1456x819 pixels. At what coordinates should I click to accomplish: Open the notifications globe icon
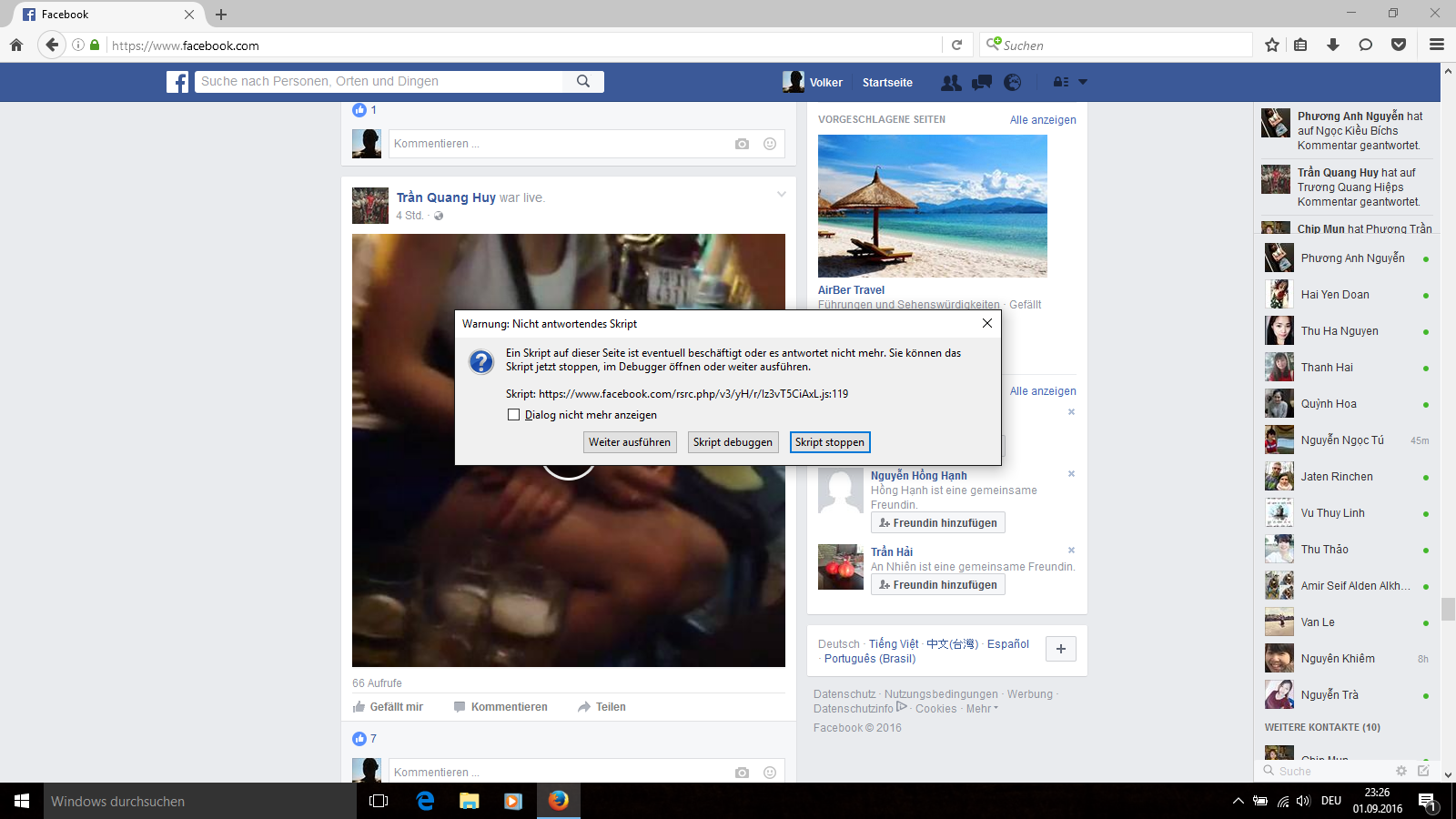coord(1012,82)
